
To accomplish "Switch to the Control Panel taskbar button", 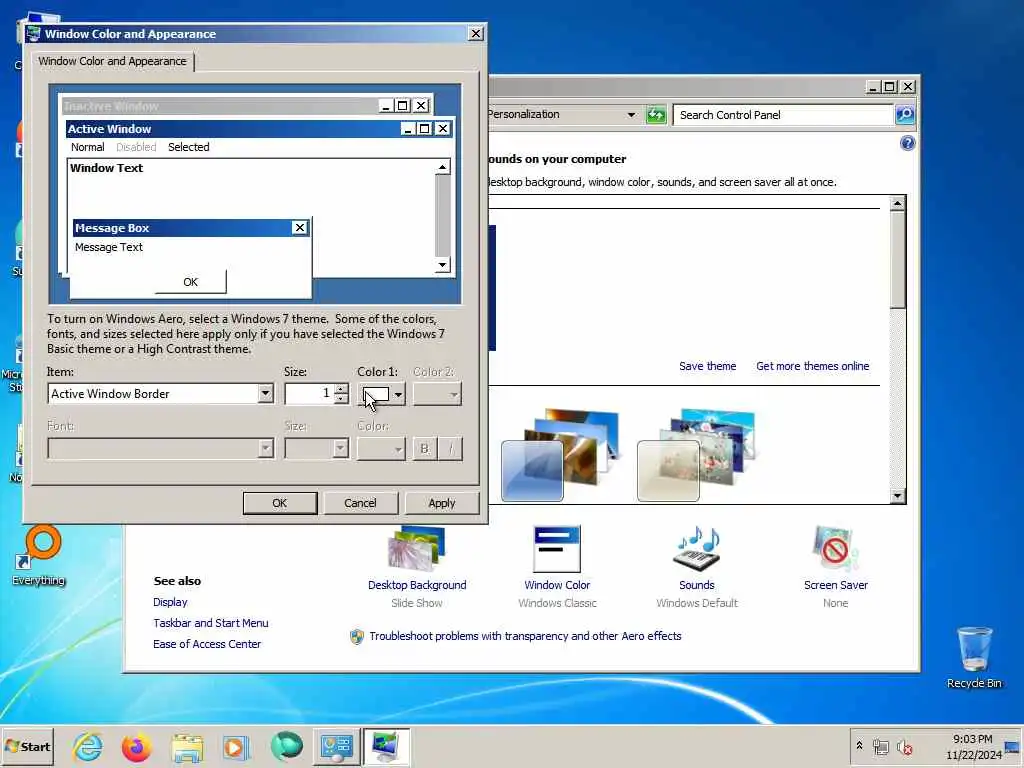I will (x=336, y=746).
